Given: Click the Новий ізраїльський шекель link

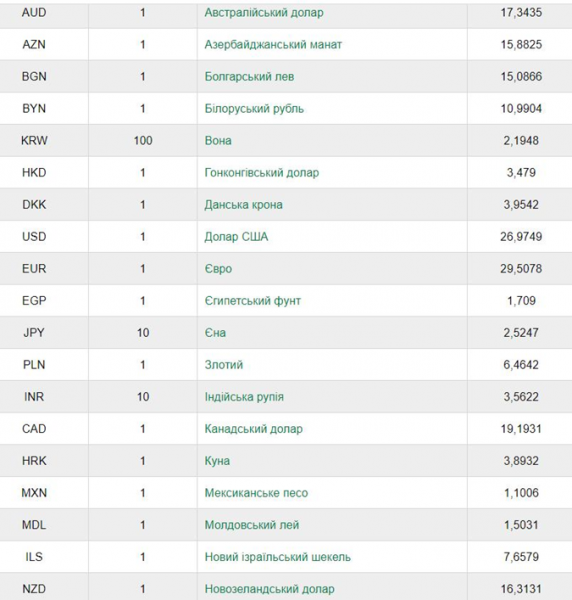Looking at the screenshot, I should (x=278, y=557).
